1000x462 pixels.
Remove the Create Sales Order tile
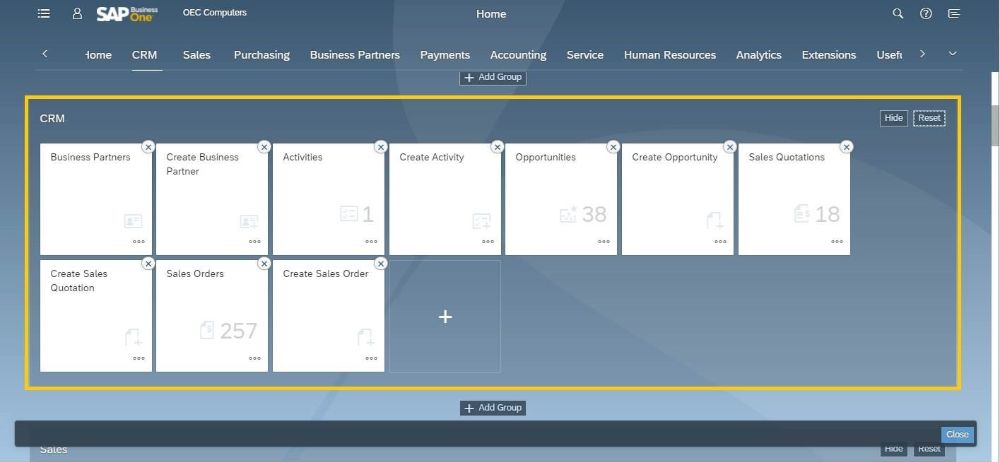(x=381, y=264)
